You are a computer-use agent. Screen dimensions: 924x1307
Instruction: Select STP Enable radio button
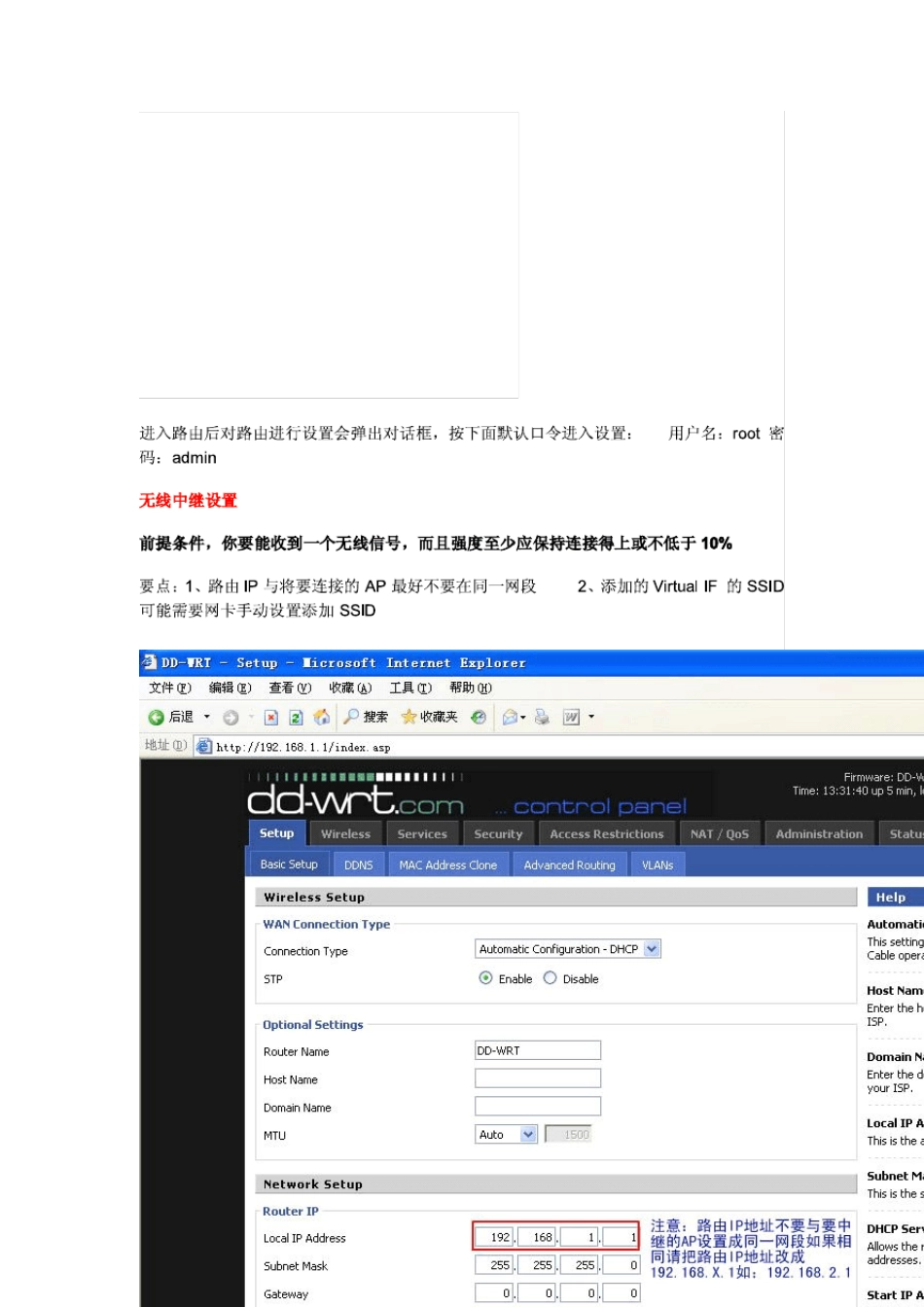tap(486, 978)
